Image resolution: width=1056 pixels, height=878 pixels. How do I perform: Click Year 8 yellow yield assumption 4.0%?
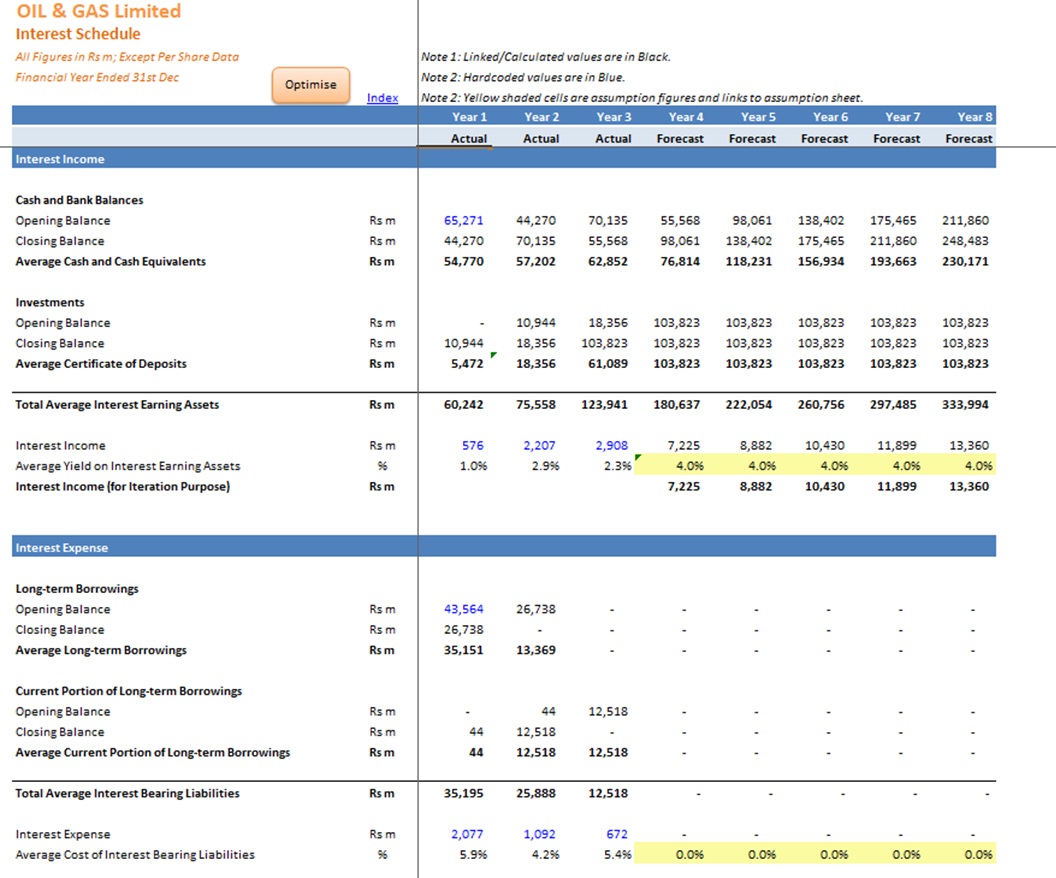click(x=978, y=466)
